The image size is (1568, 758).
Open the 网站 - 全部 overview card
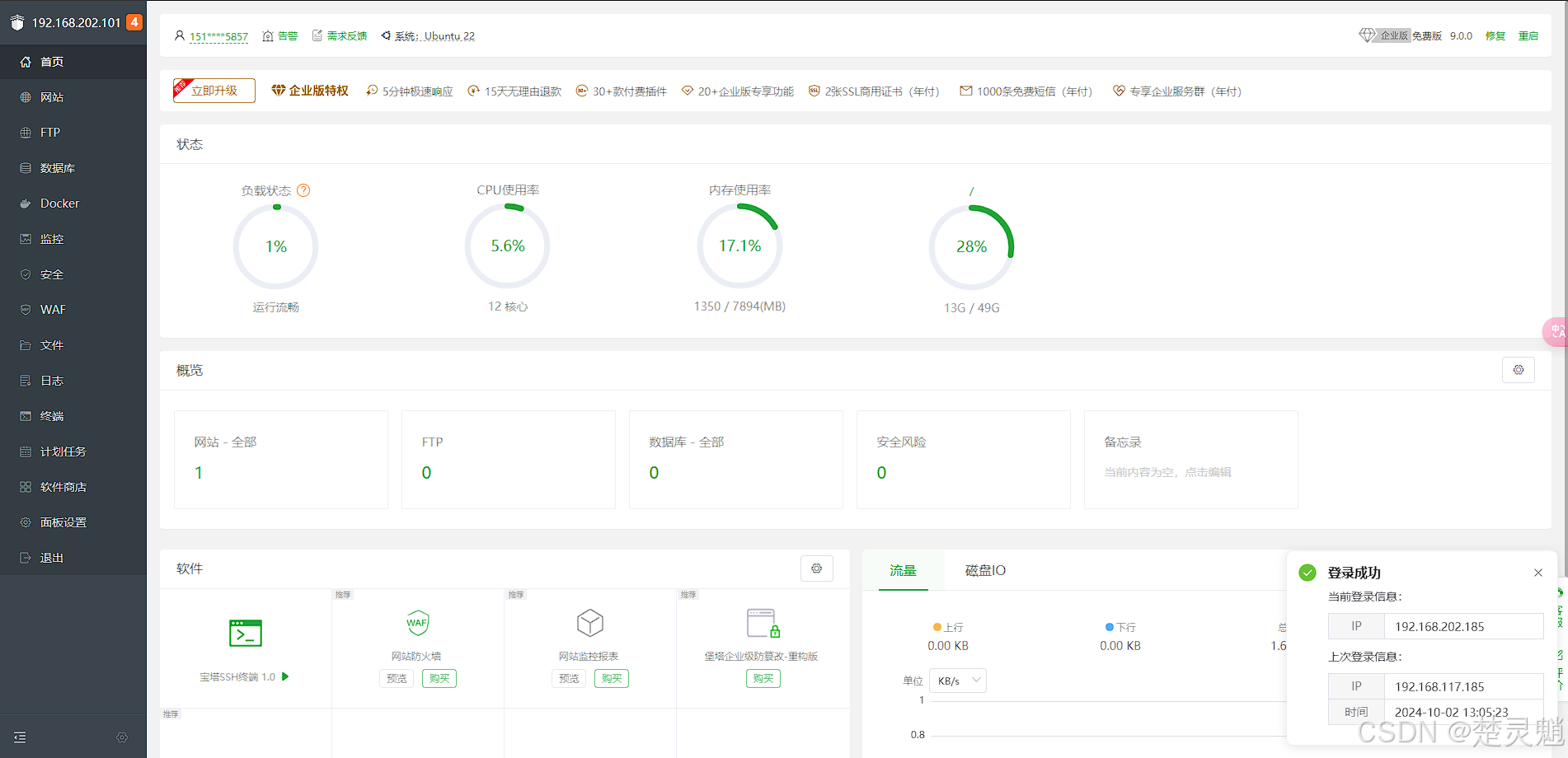[x=281, y=460]
